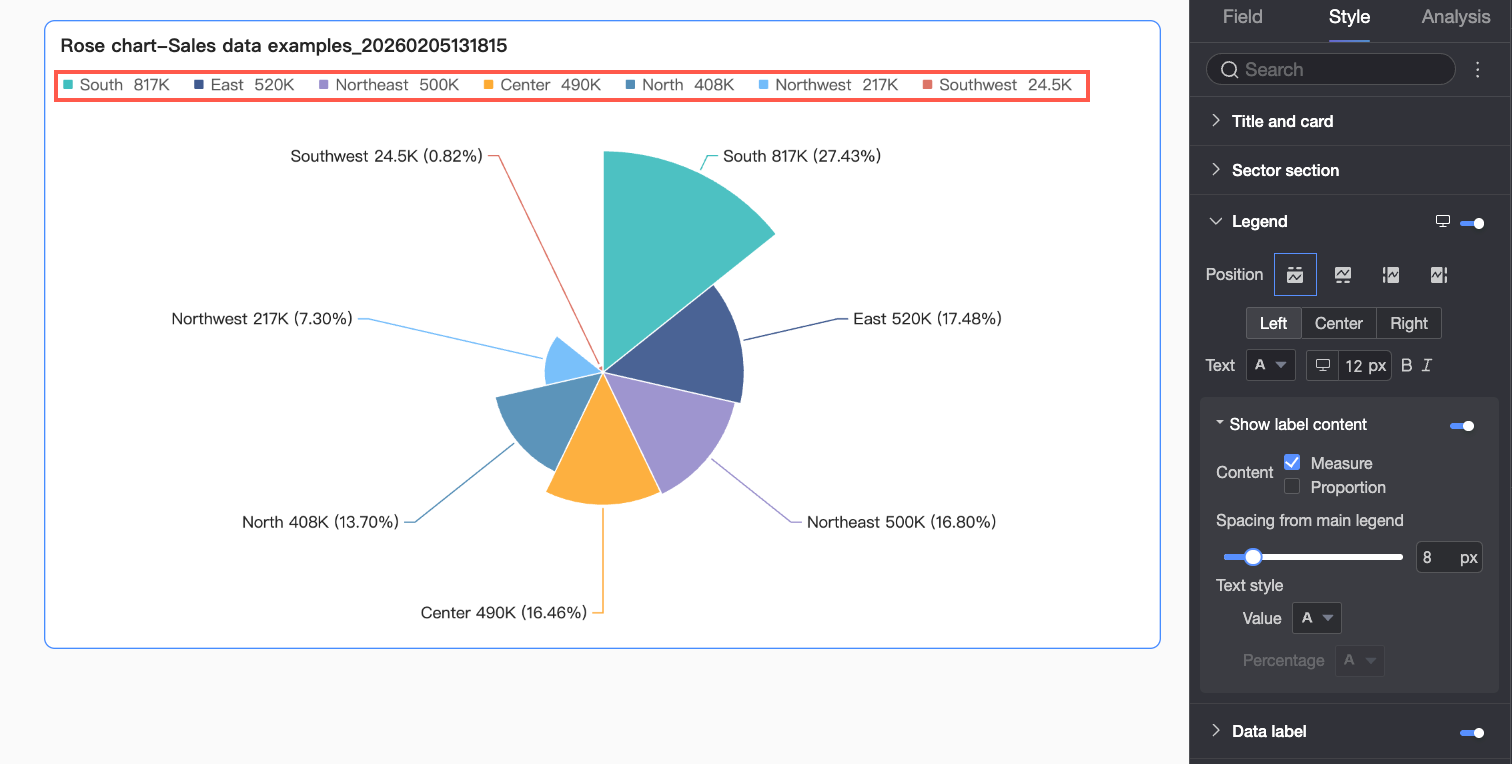Switch to the Field tab
1512x764 pixels.
(1242, 17)
